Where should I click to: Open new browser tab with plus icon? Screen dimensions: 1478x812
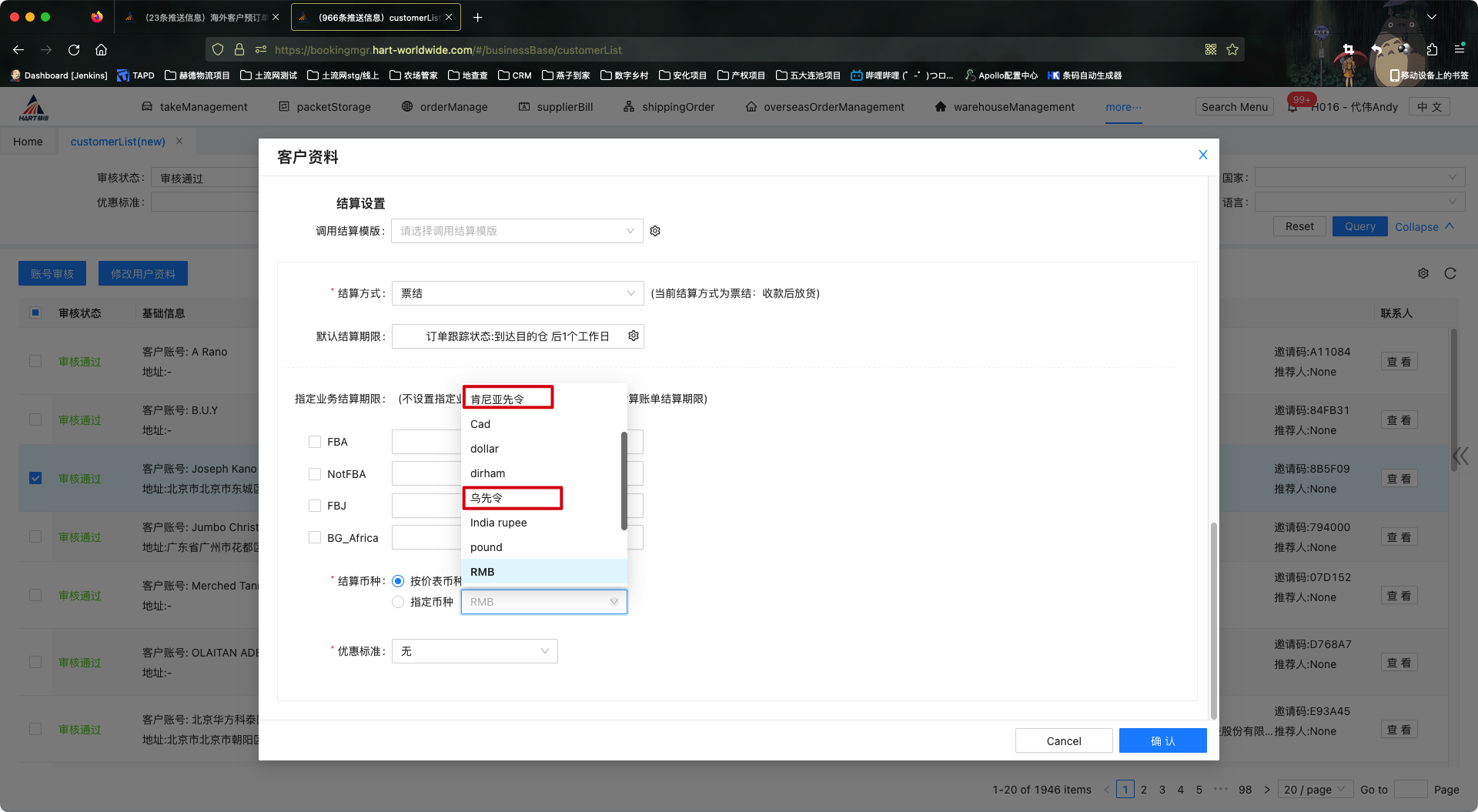[x=477, y=17]
